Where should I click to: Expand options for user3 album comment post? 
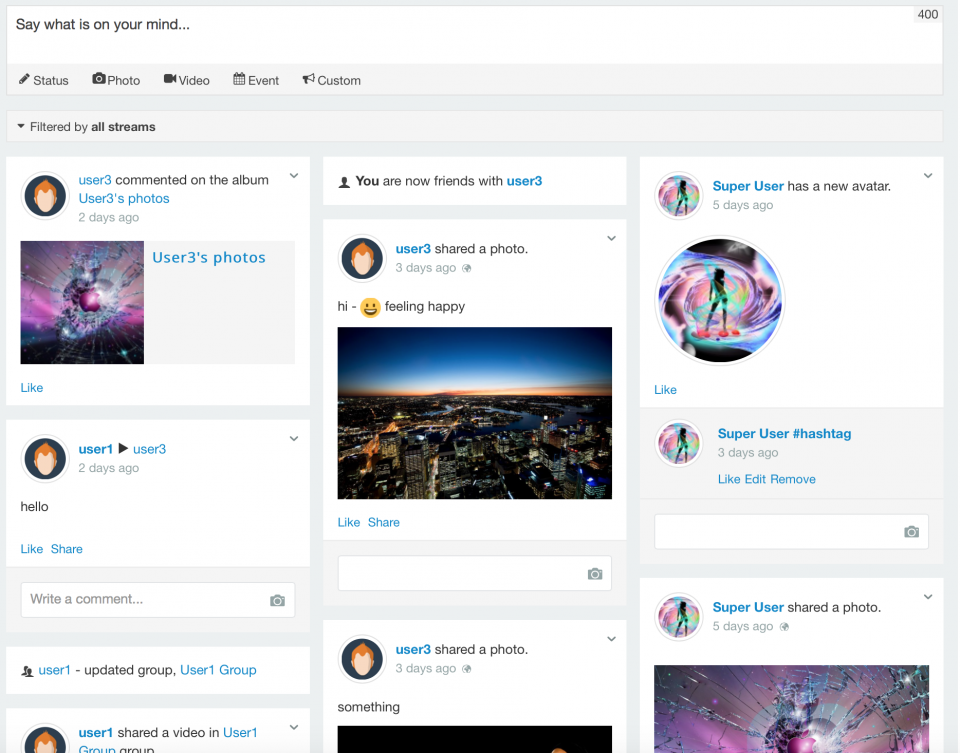294,176
